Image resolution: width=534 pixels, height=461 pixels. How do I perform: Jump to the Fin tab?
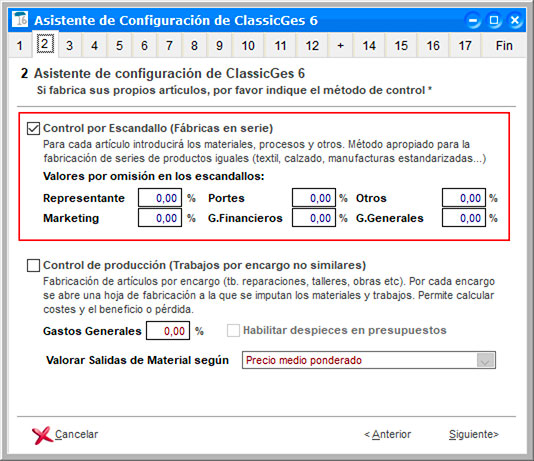pos(504,46)
